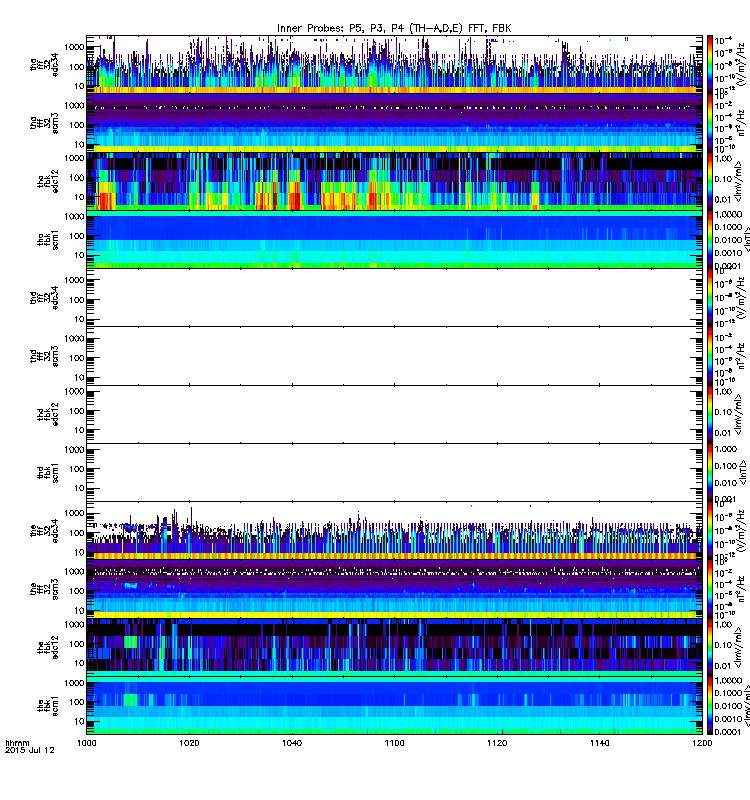Viewport: 750px width, 800px height.
Task: Click the 'the fbk scm1' panel label
Action: [48, 705]
